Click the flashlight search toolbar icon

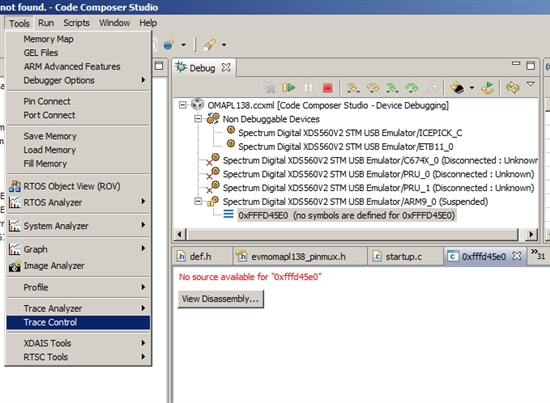pyautogui.click(x=209, y=45)
